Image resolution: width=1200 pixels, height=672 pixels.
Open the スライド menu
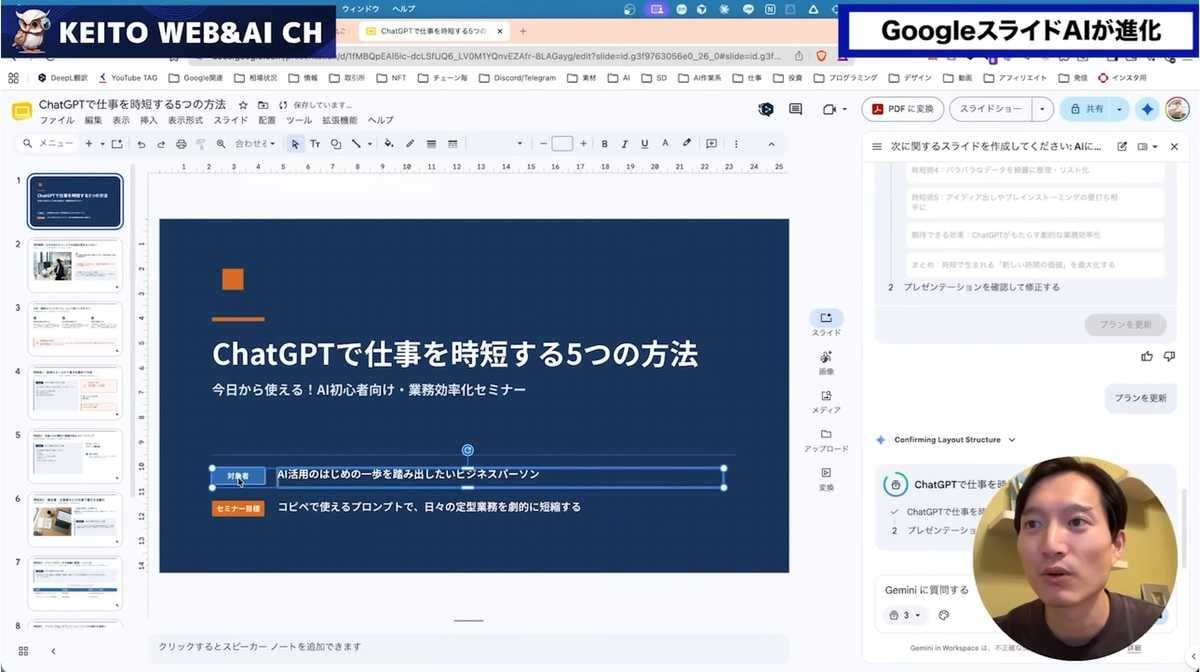[x=231, y=120]
